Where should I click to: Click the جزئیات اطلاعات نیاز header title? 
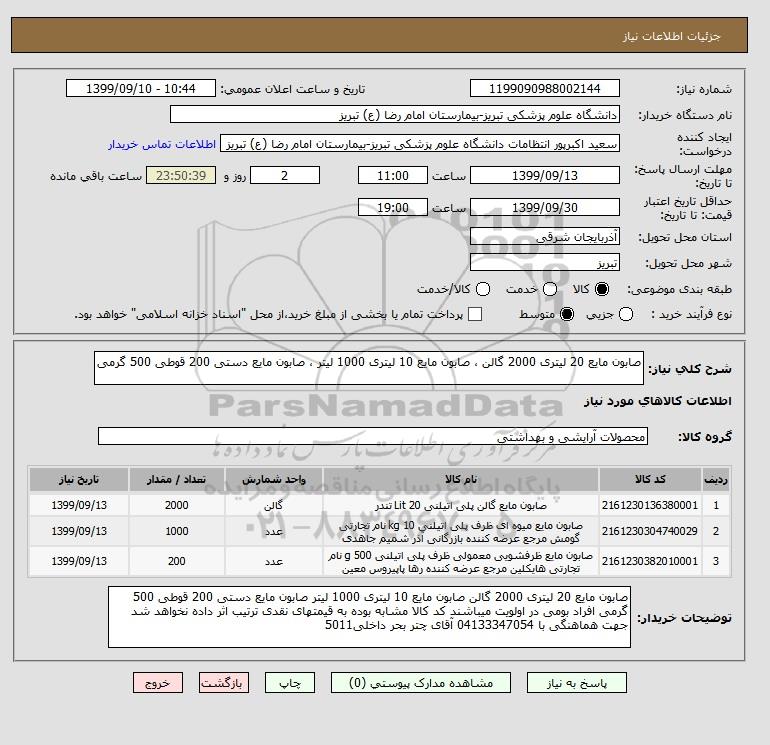click(x=672, y=36)
